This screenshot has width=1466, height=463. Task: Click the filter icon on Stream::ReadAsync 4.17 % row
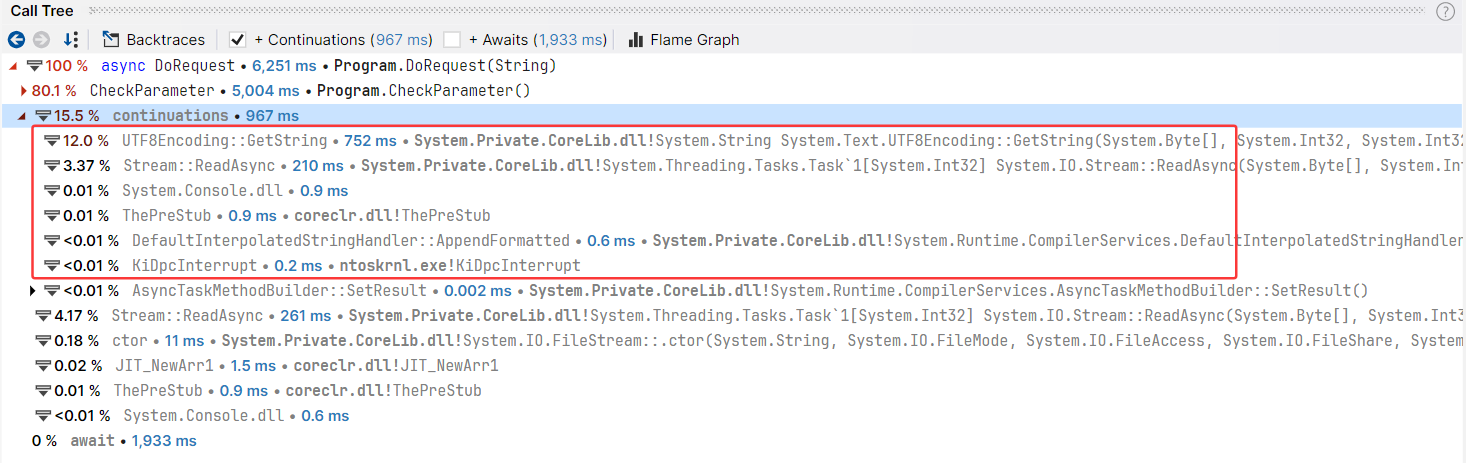point(42,316)
